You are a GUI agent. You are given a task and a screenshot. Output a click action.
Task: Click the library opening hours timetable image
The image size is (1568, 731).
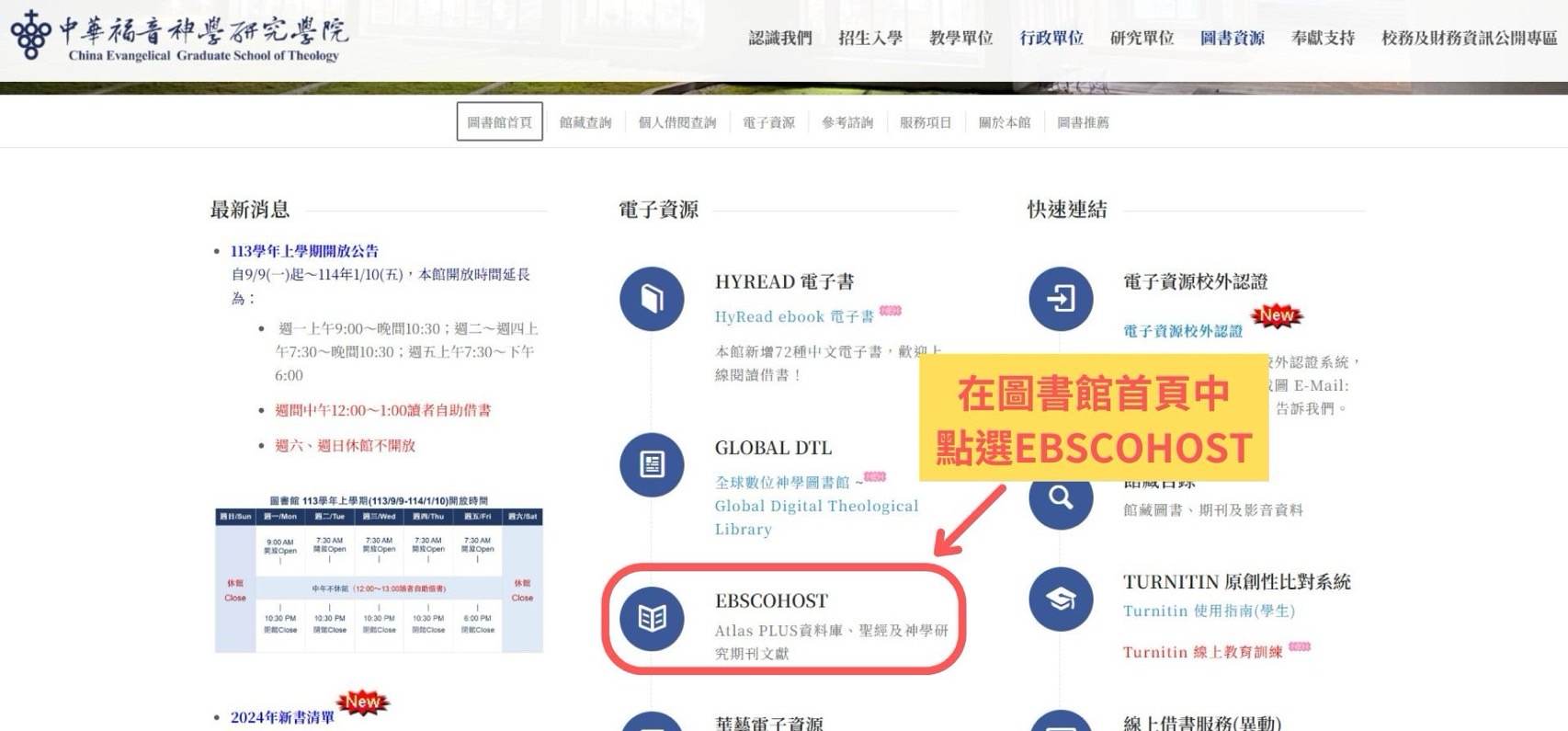tap(379, 574)
